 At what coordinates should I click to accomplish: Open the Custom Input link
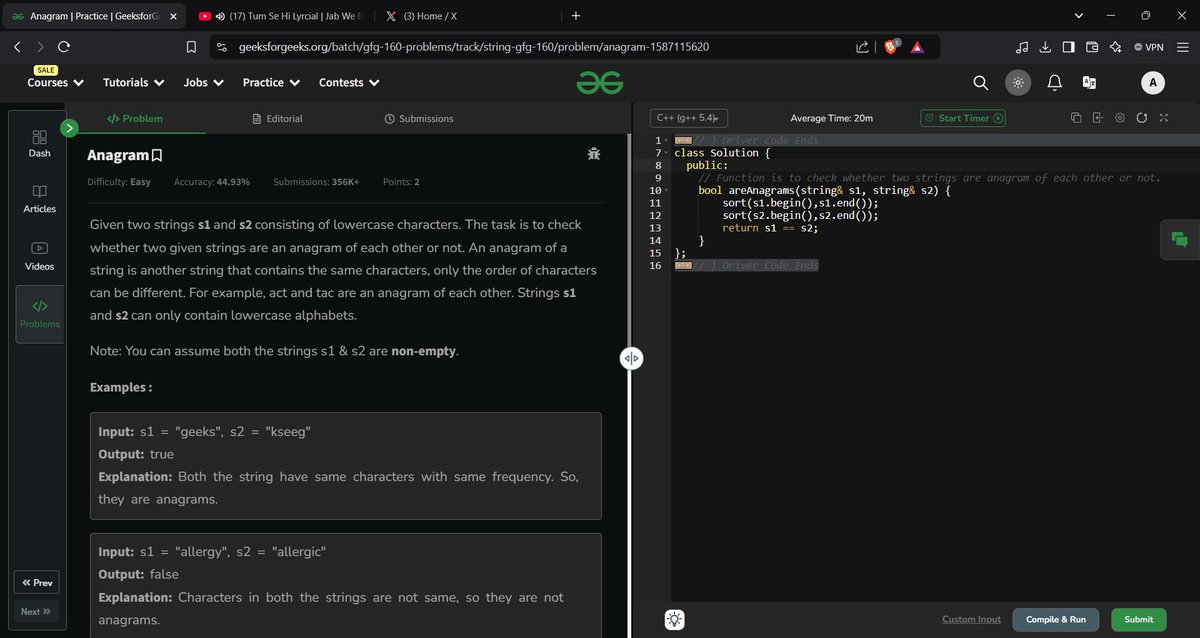pos(971,620)
